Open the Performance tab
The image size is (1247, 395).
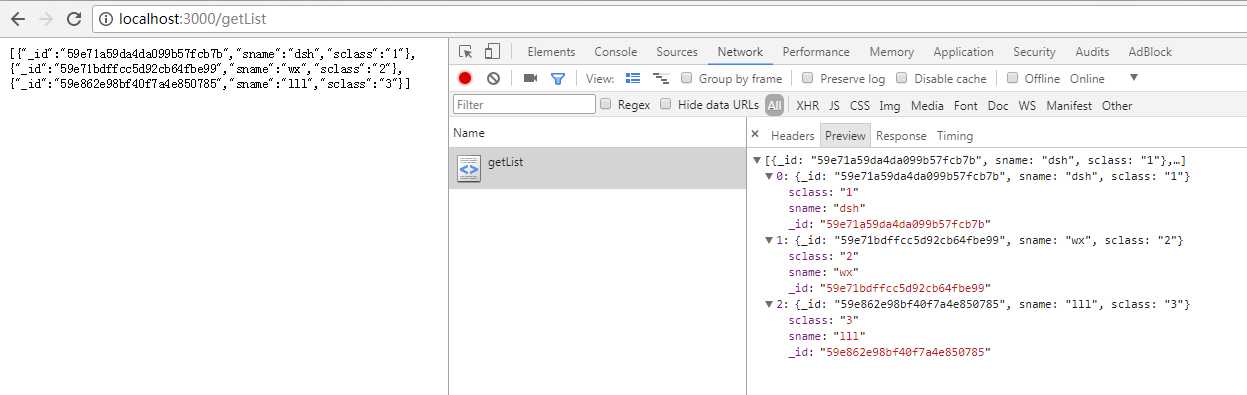point(816,52)
